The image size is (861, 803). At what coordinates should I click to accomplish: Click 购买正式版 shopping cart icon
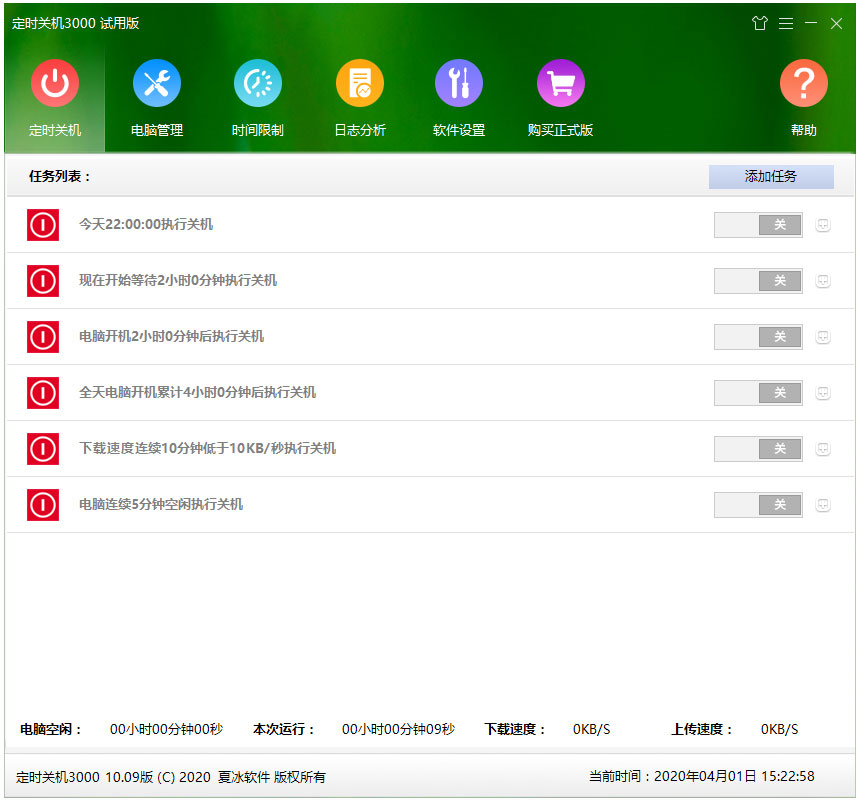coord(561,85)
